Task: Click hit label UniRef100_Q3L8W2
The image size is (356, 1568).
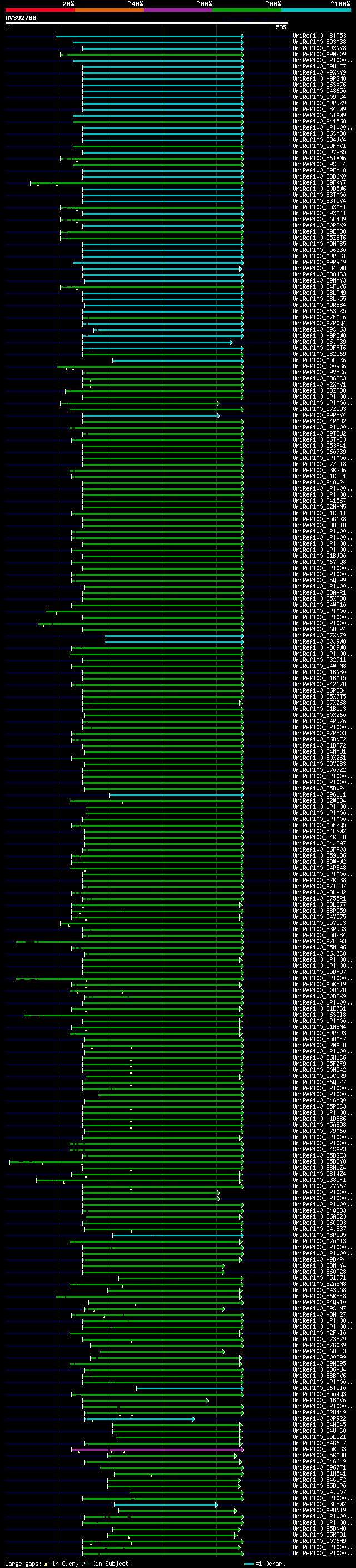Action: [319, 1504]
